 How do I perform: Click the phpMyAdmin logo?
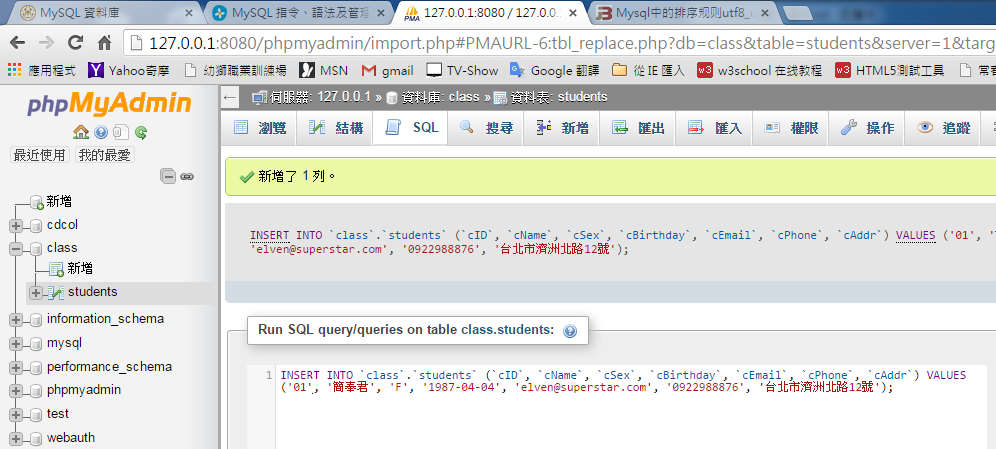click(x=109, y=104)
